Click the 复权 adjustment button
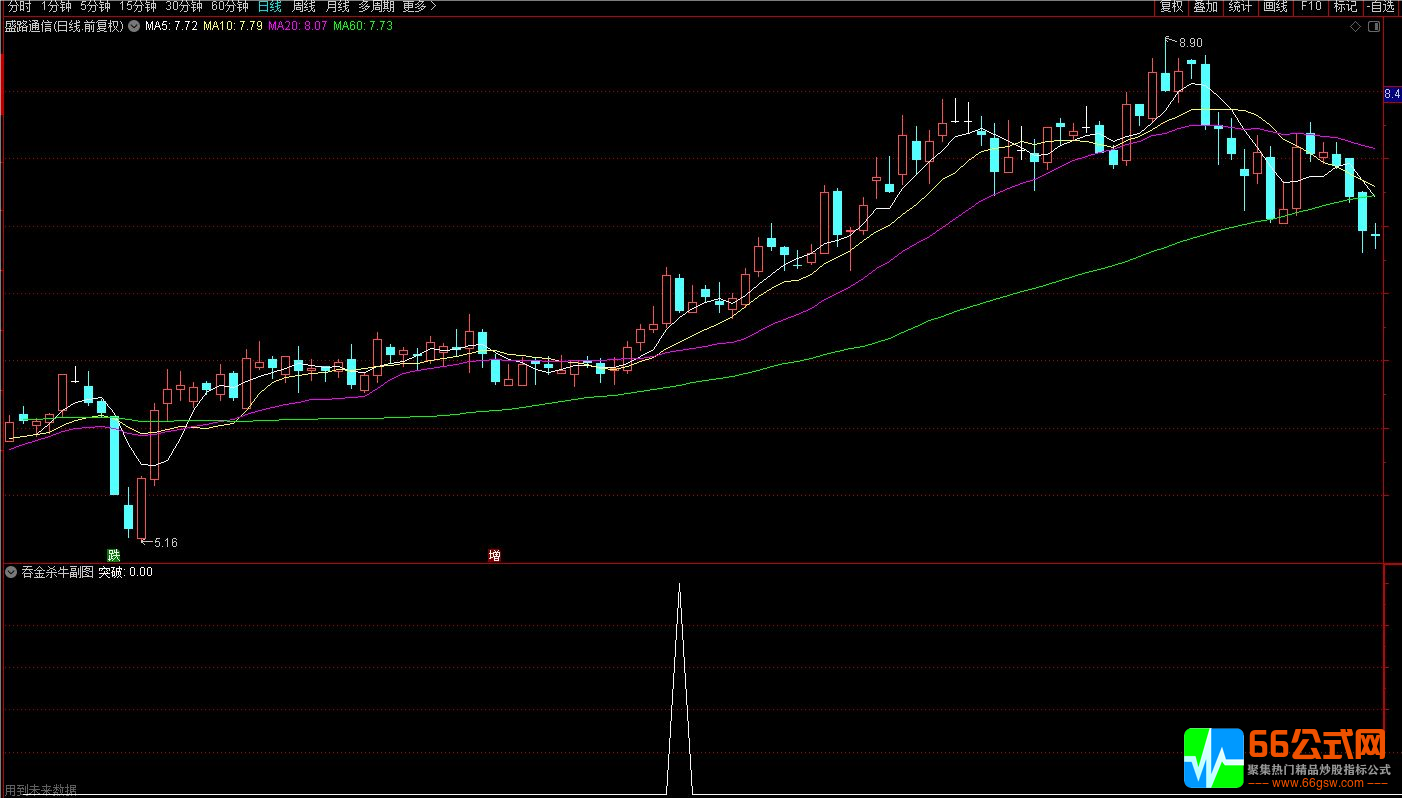The height and width of the screenshot is (798, 1402). (x=1172, y=6)
